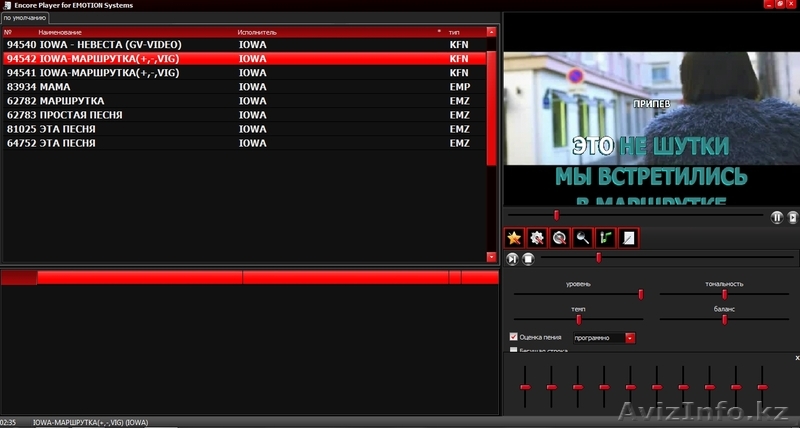Sort list by Наименование column header
The image size is (800, 428).
coord(62,32)
